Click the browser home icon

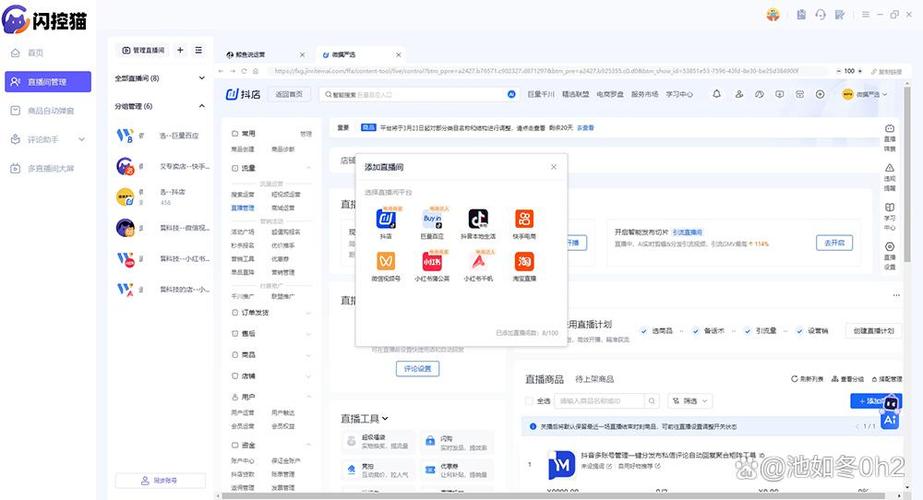255,71
